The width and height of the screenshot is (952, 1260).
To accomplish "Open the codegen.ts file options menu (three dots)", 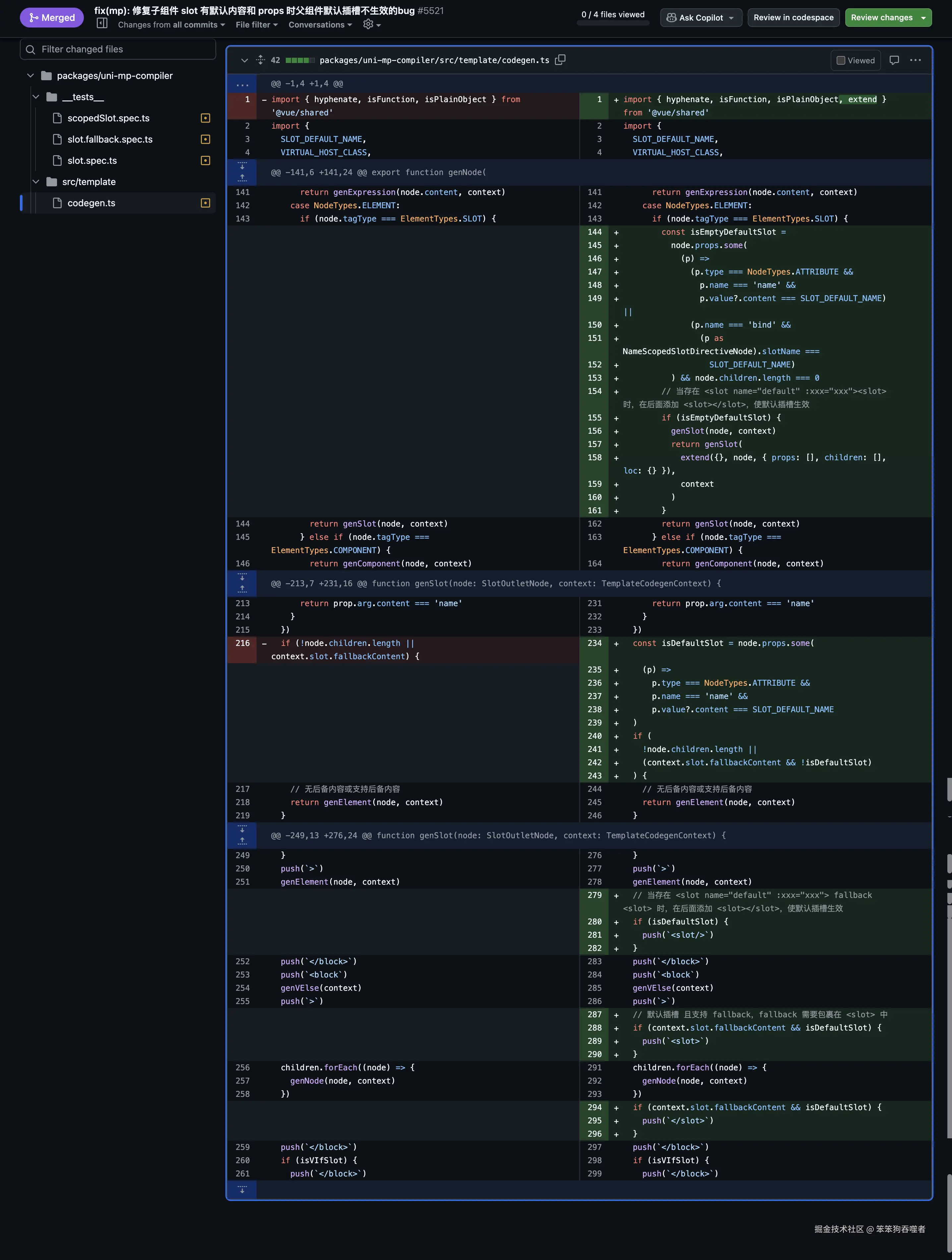I will tap(915, 60).
